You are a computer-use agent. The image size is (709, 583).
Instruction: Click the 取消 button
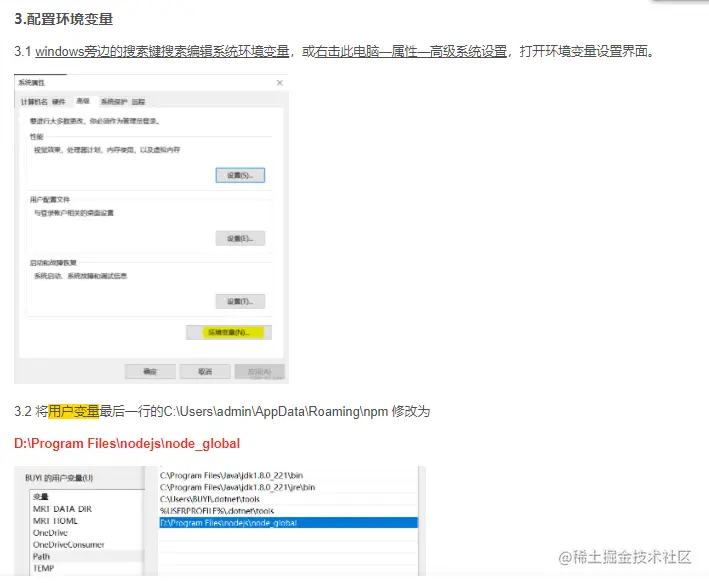point(205,371)
